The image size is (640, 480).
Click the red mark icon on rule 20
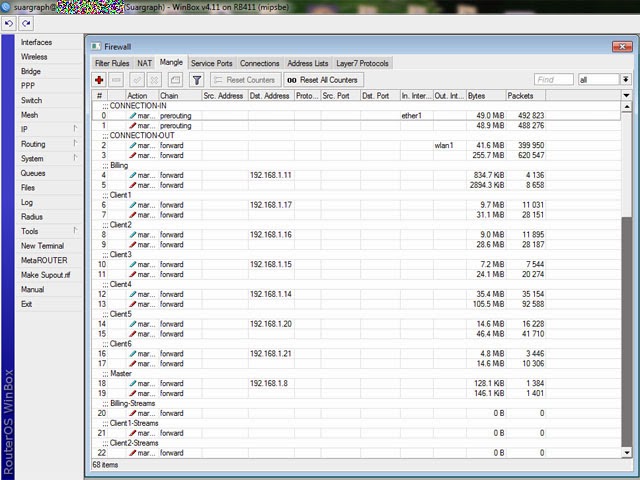coord(133,413)
